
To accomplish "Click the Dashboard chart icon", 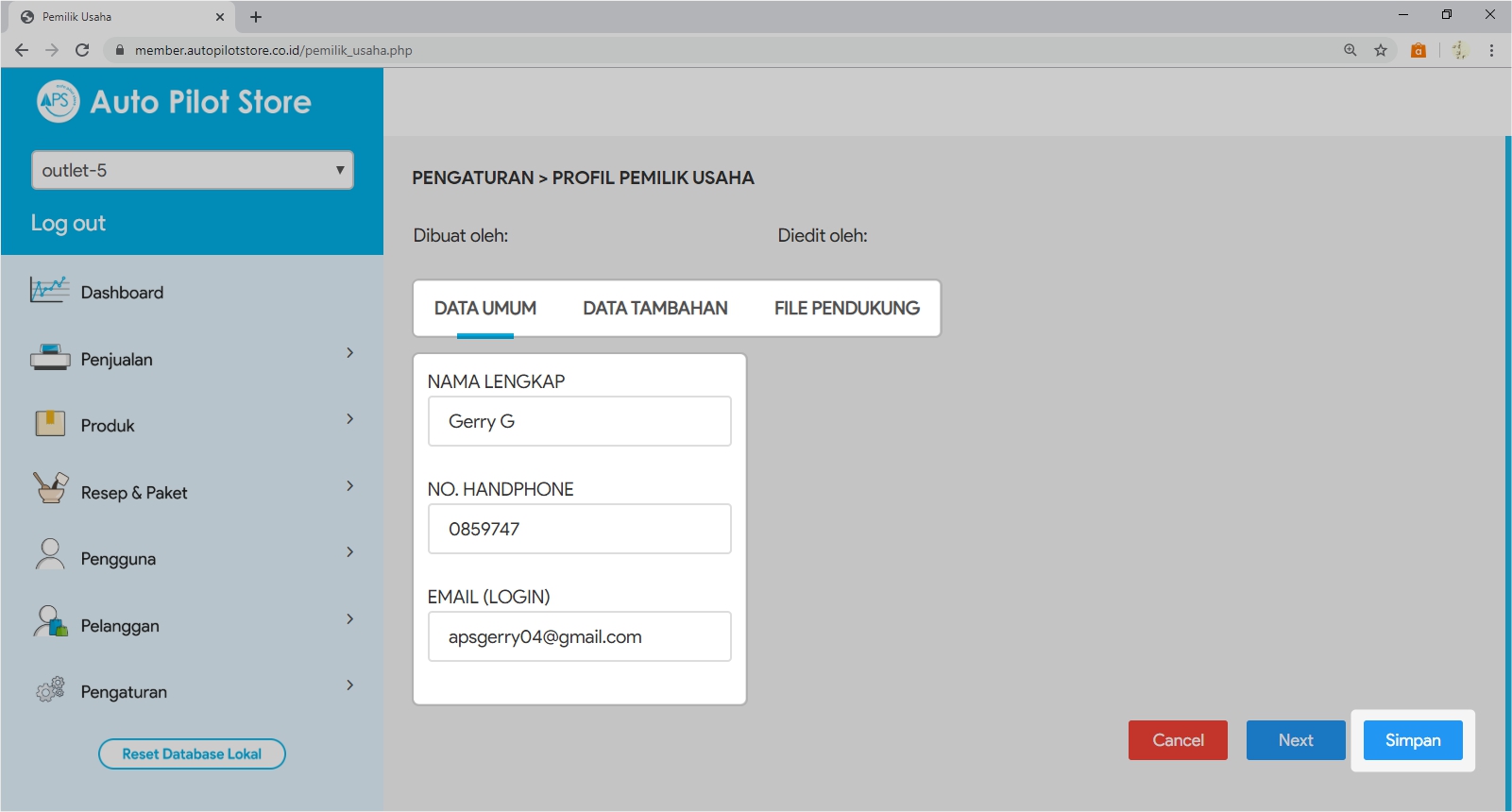I will pos(49,290).
